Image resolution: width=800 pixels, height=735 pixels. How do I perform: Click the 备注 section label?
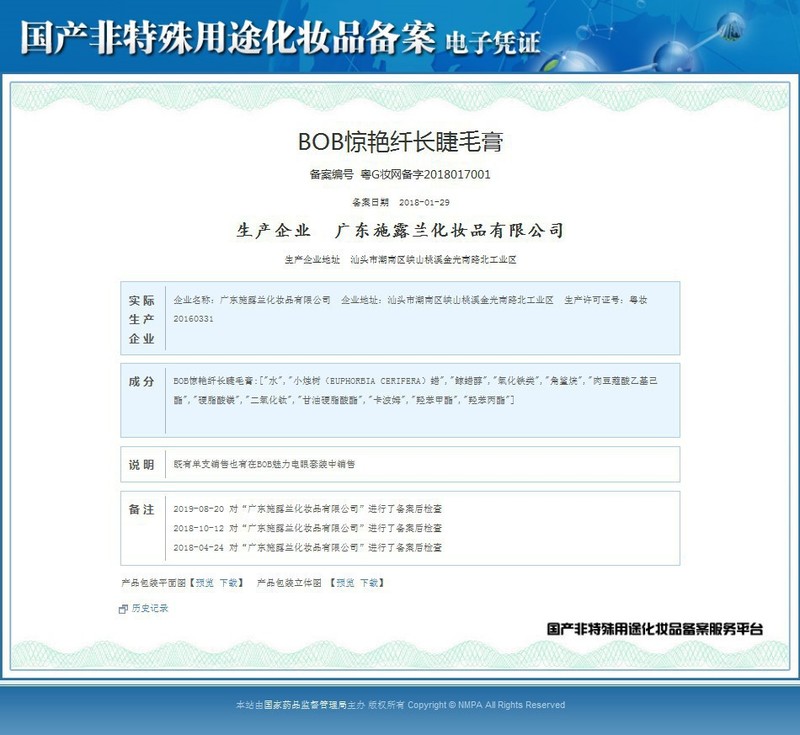[x=141, y=509]
